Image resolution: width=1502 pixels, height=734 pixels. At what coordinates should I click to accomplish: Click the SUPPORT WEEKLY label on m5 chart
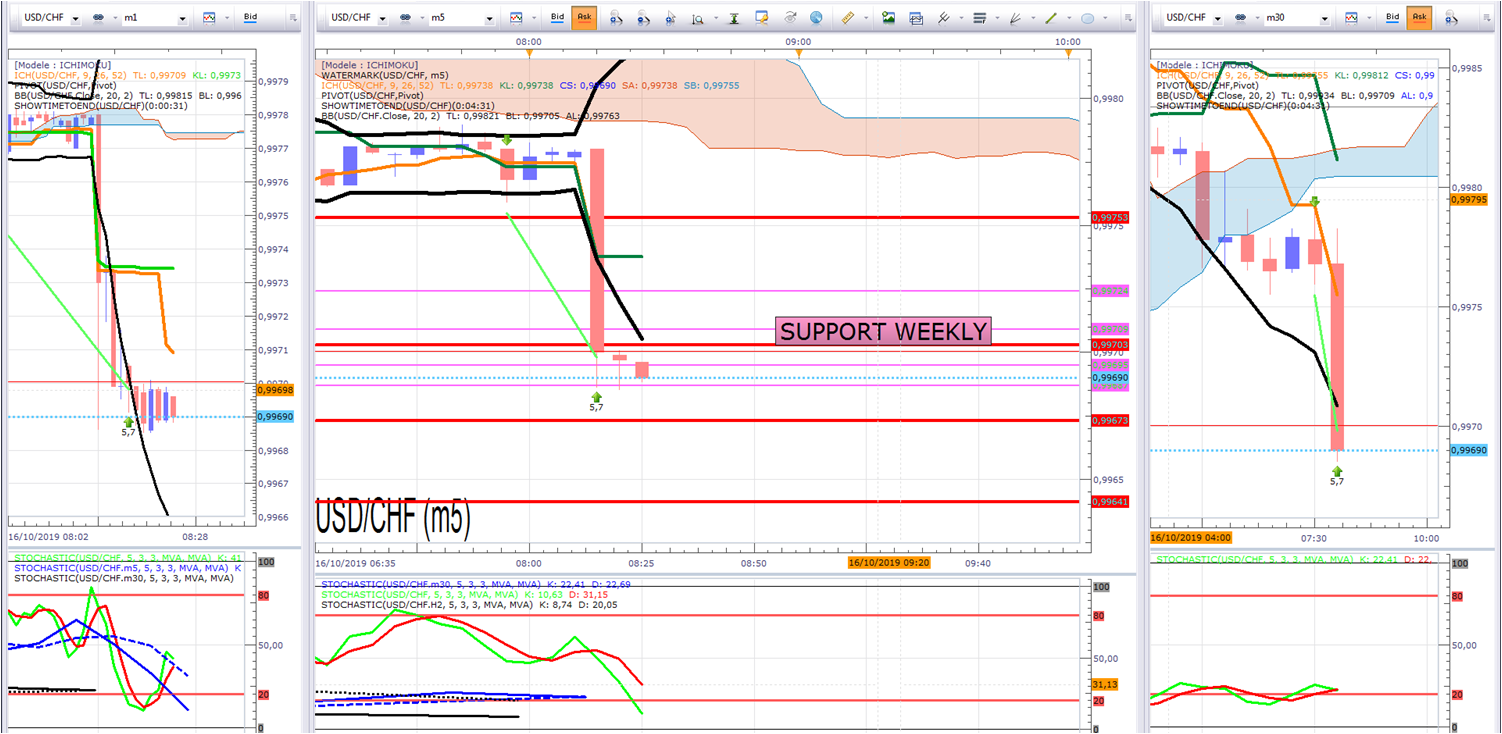pos(883,331)
